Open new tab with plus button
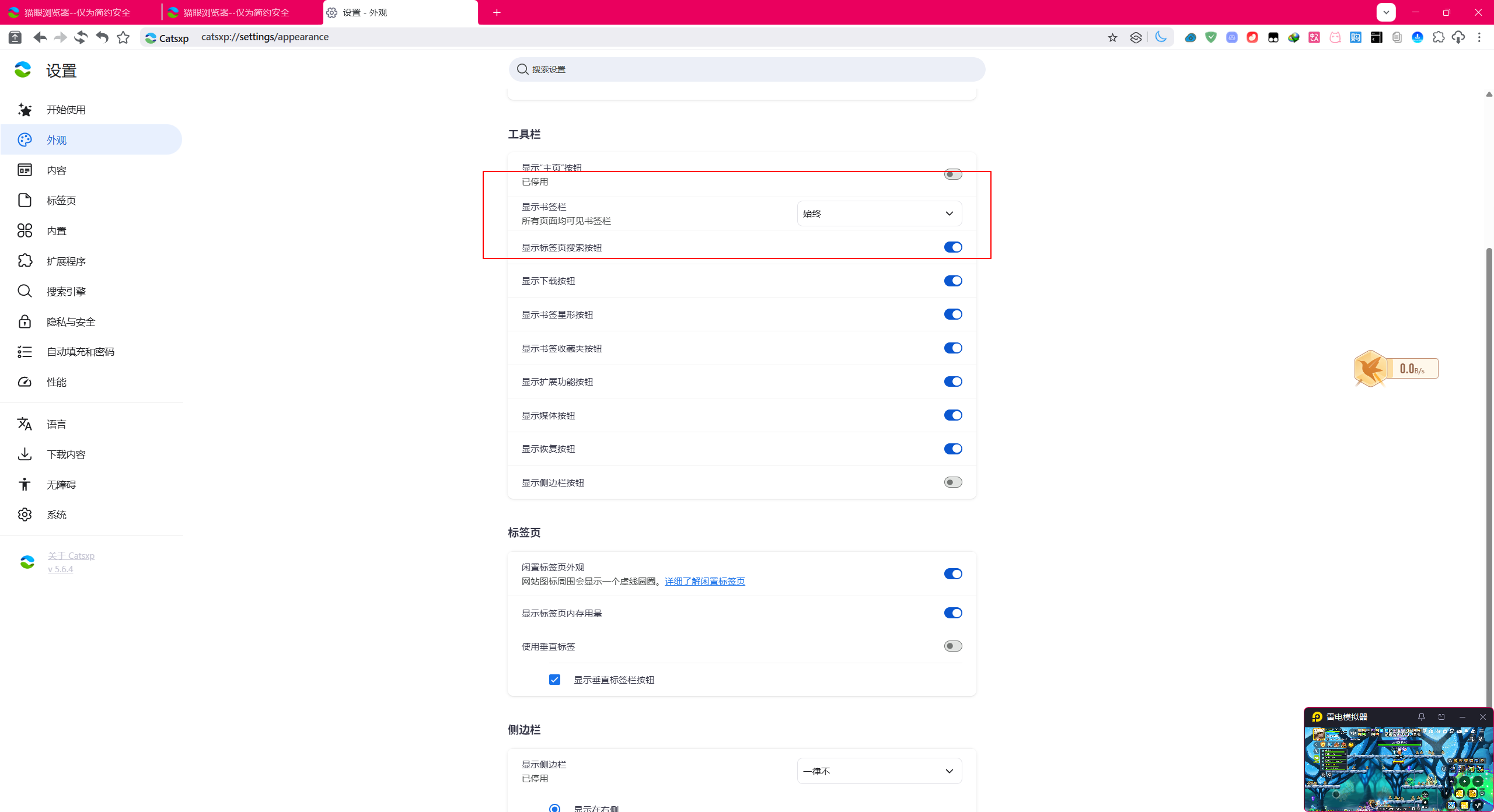This screenshot has width=1494, height=812. click(x=497, y=12)
